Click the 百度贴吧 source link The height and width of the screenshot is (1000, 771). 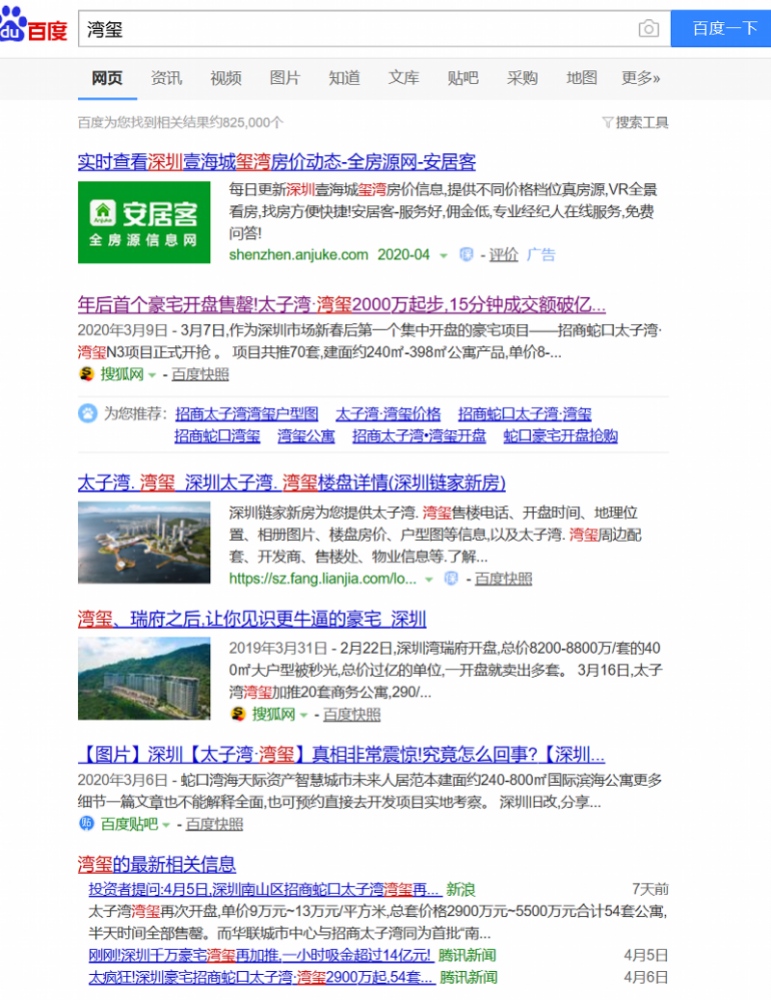pyautogui.click(x=129, y=824)
